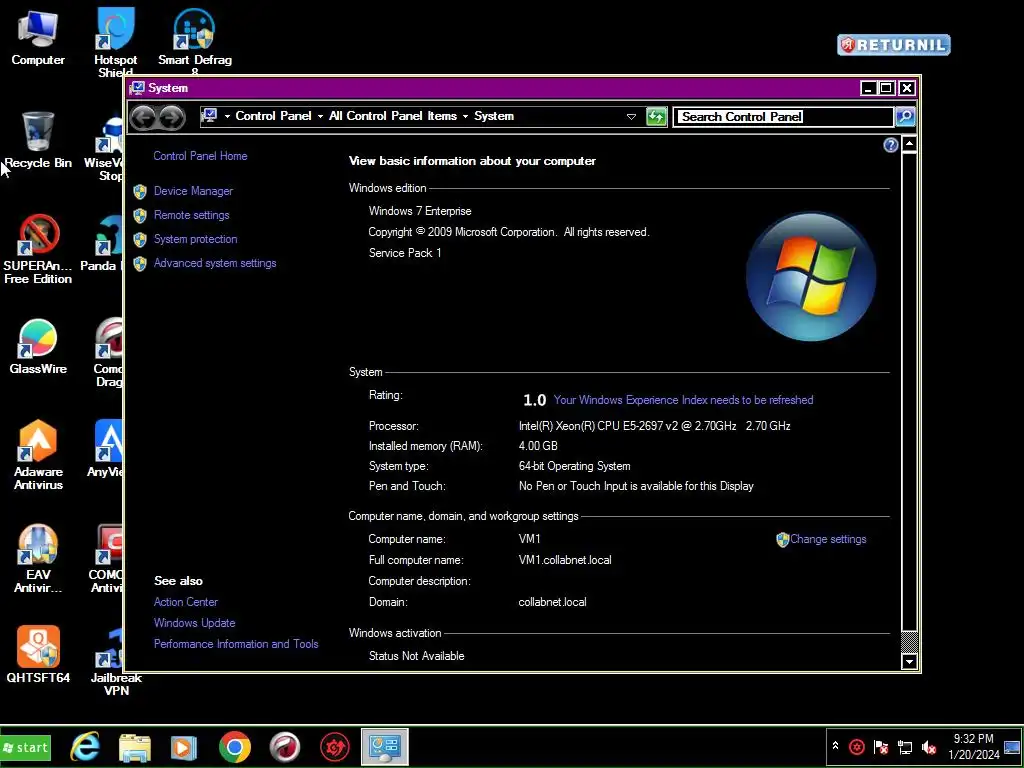Open Hotspot Shield desktop shortcut

116,42
